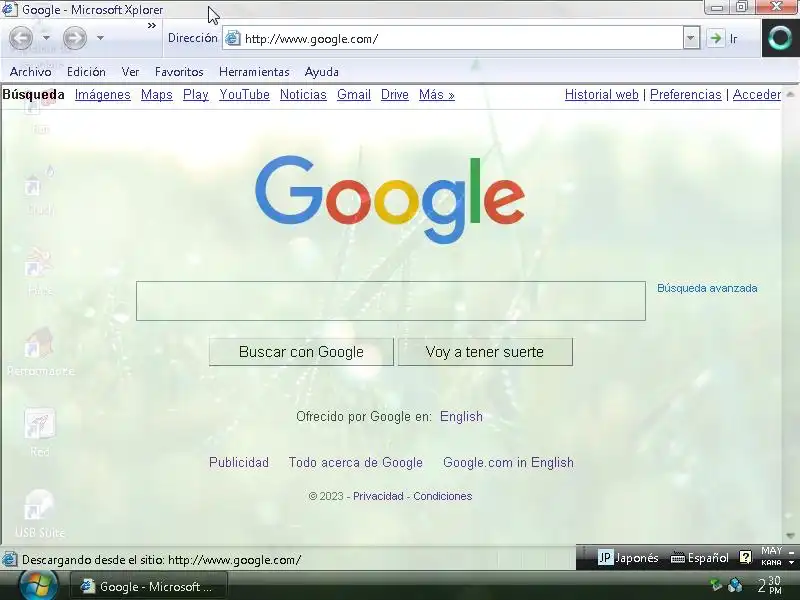Screen dimensions: 800x600
Task: Open the Archivo menu
Action: point(31,72)
